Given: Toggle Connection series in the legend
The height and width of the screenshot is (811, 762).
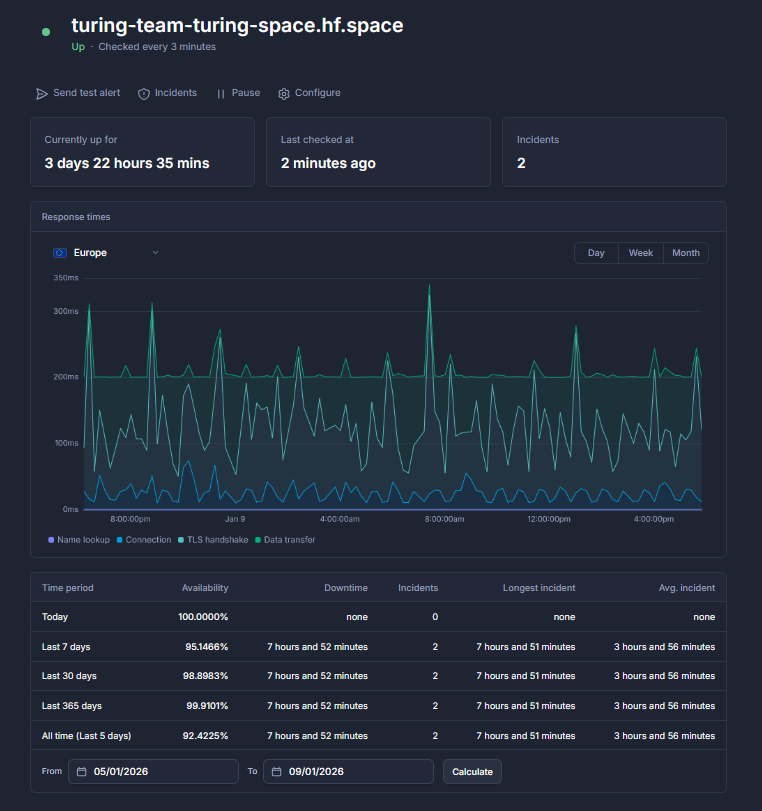Looking at the screenshot, I should tap(144, 540).
